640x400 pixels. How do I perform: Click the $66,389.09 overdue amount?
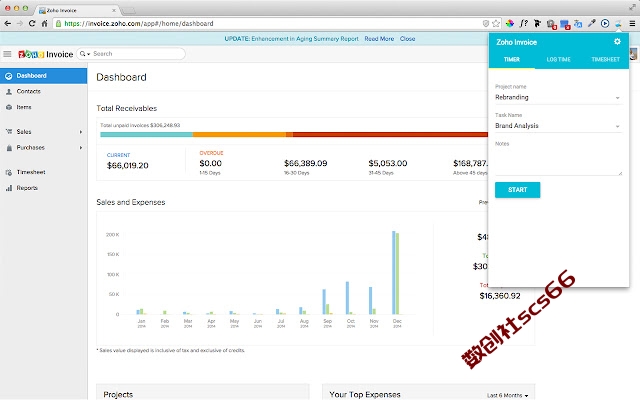(x=306, y=163)
